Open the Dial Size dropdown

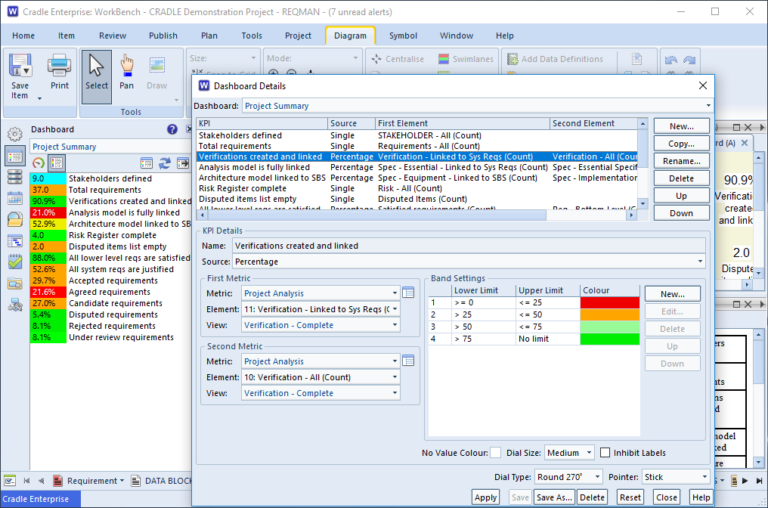pyautogui.click(x=569, y=453)
